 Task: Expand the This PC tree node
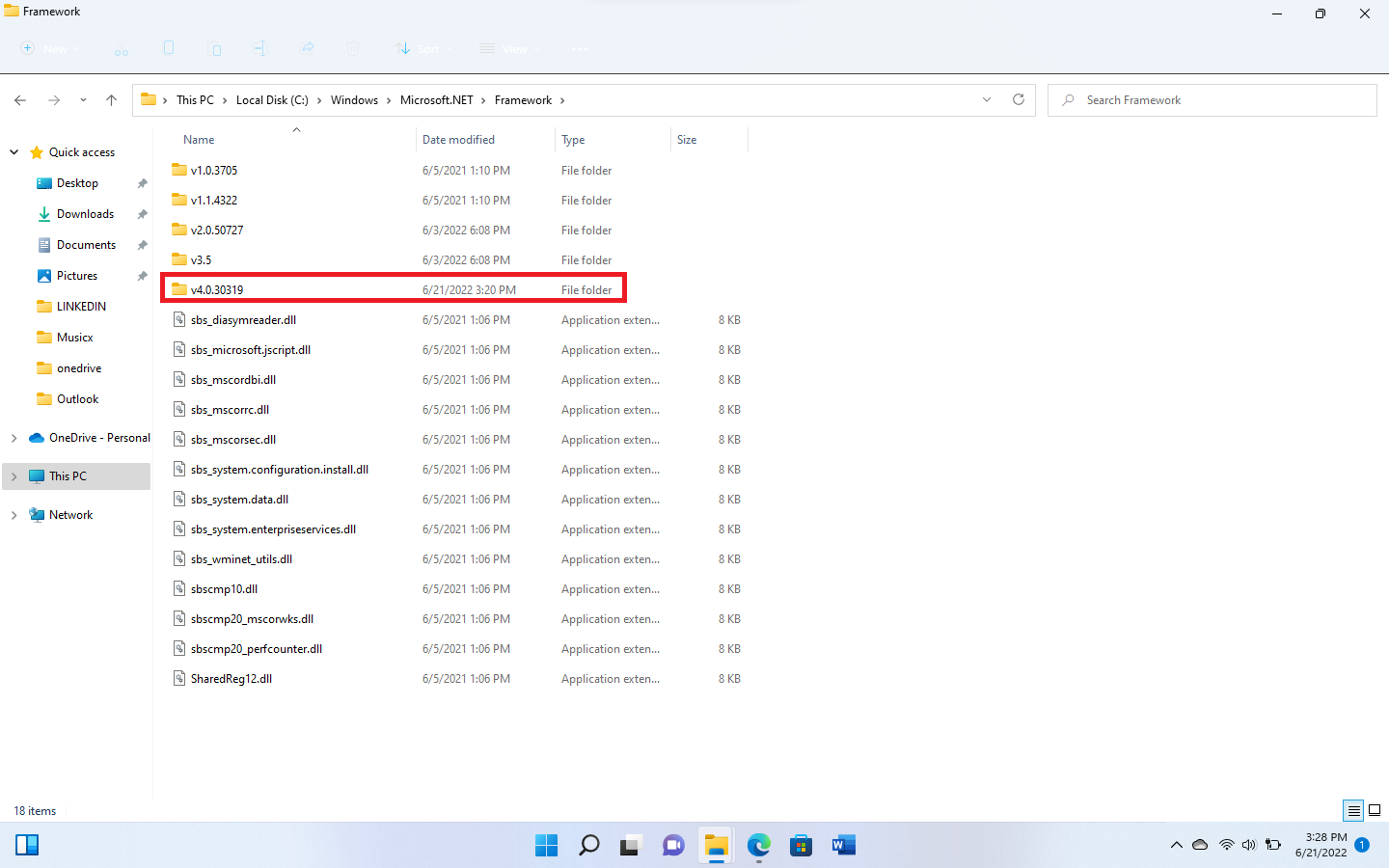click(x=14, y=476)
